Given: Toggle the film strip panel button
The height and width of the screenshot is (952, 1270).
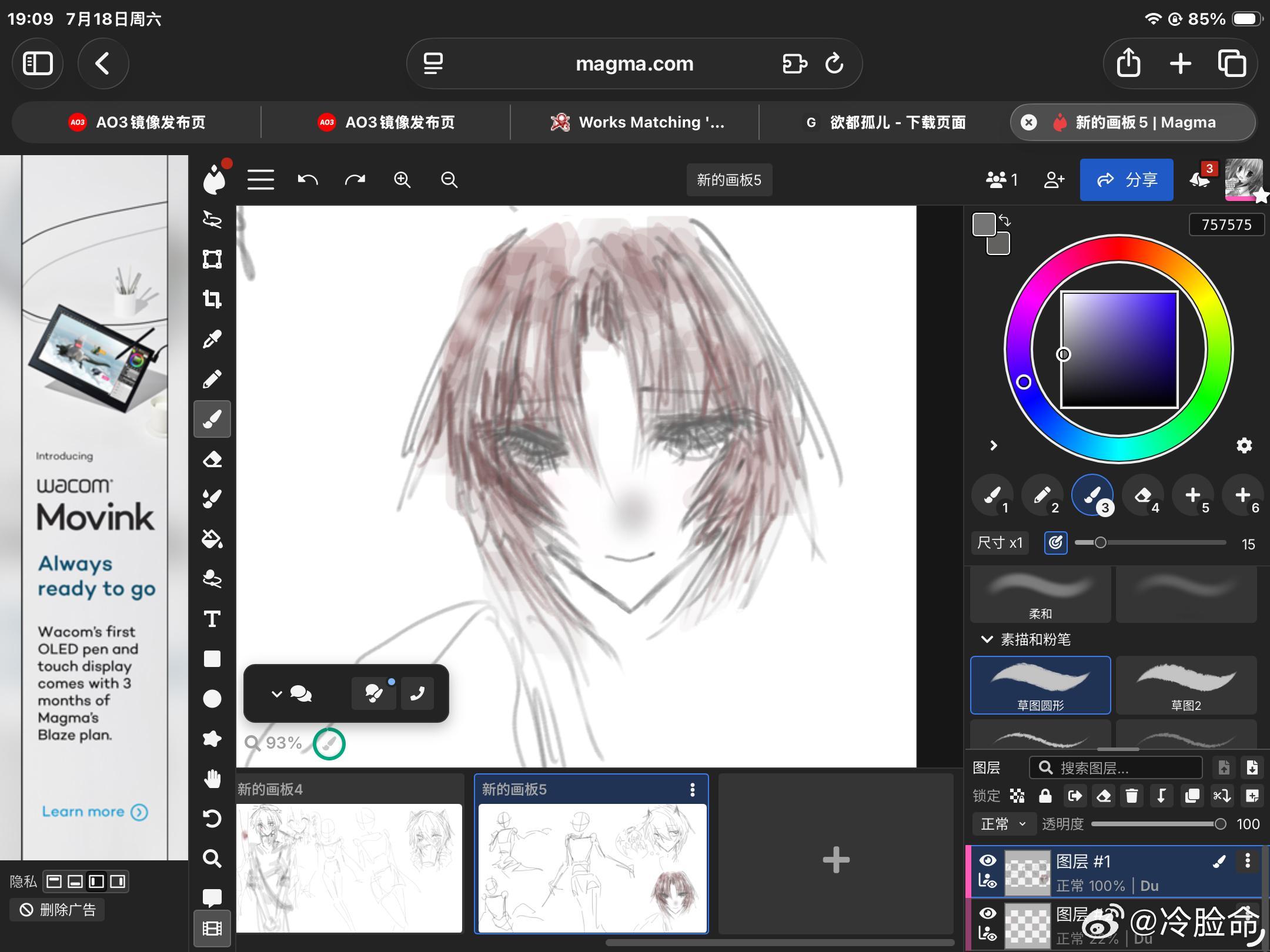Looking at the screenshot, I should tap(212, 928).
